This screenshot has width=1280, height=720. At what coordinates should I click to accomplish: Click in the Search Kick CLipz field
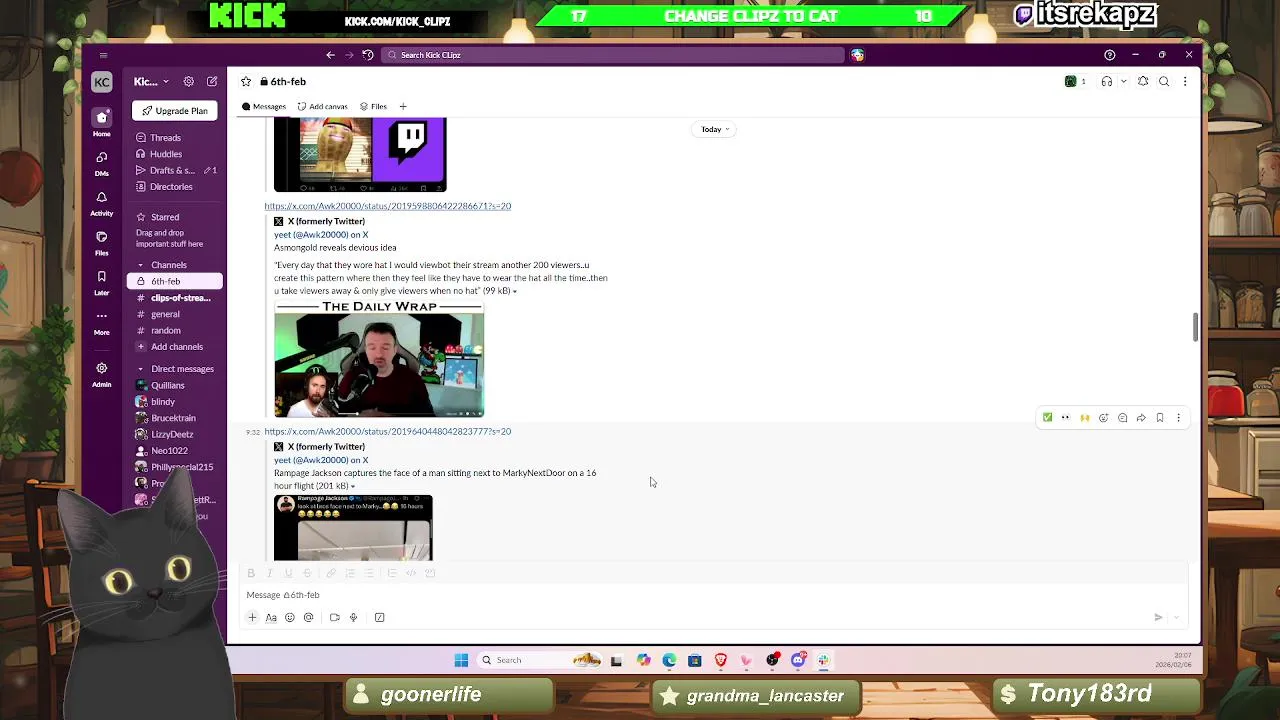(614, 55)
